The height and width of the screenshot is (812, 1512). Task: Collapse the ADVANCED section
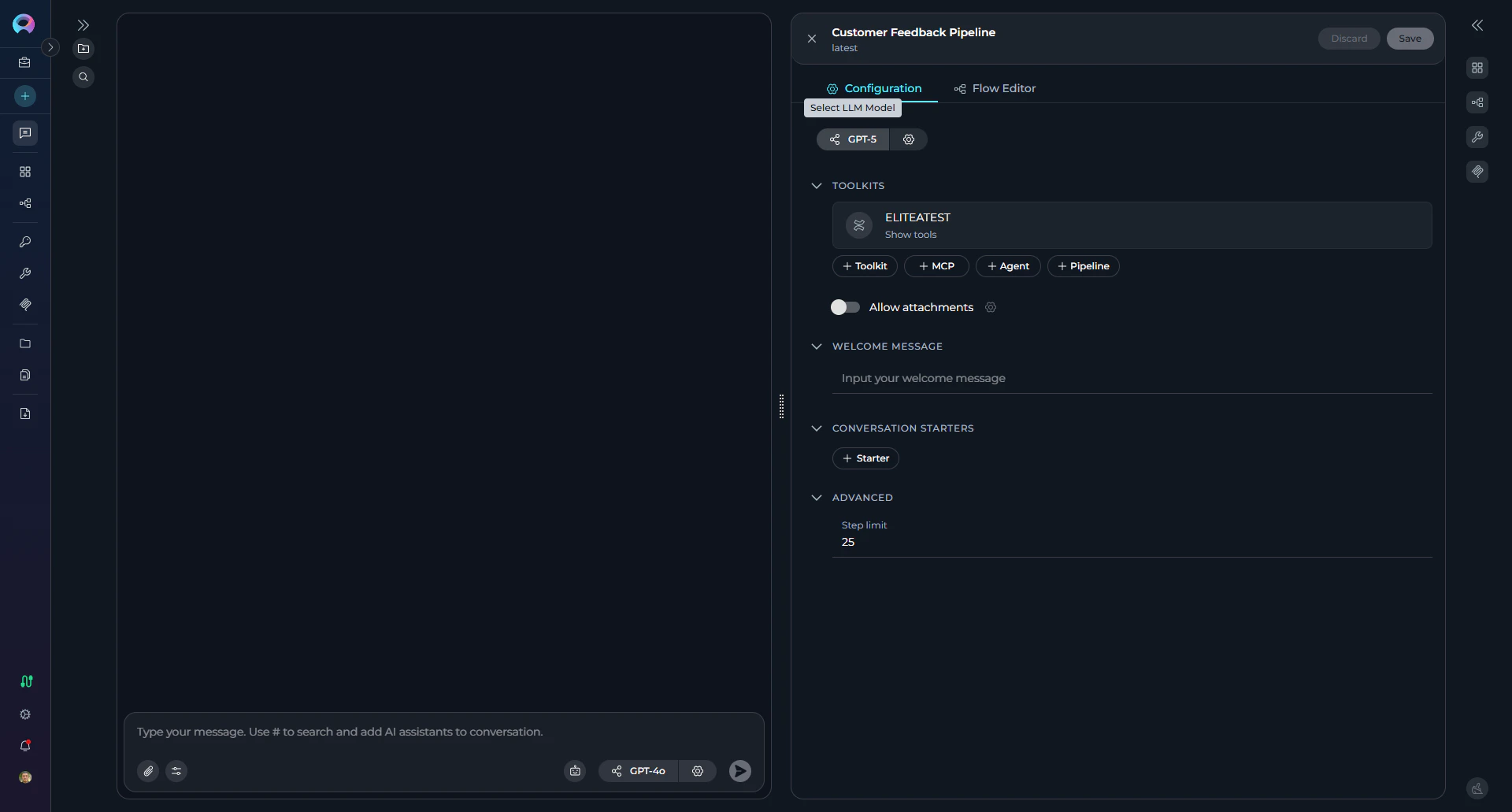(817, 497)
